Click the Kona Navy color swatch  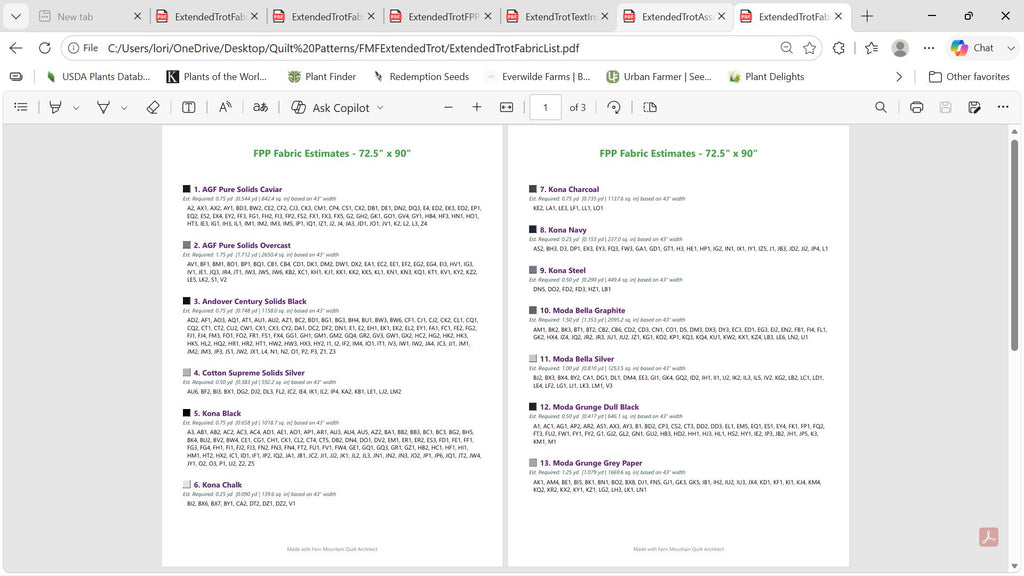pyautogui.click(x=533, y=229)
